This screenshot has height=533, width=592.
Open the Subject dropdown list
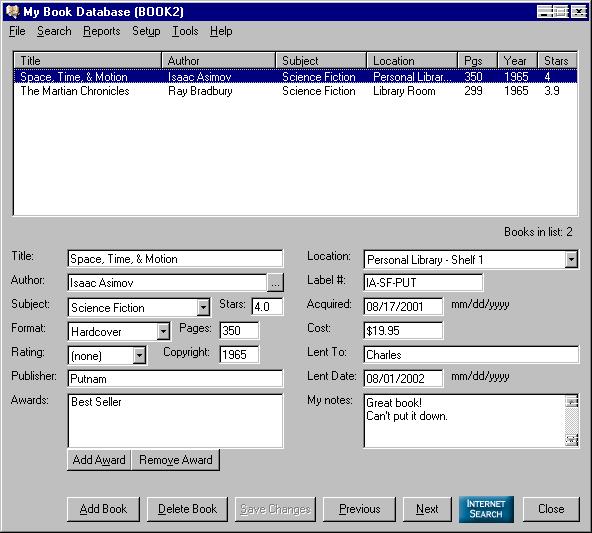[203, 307]
